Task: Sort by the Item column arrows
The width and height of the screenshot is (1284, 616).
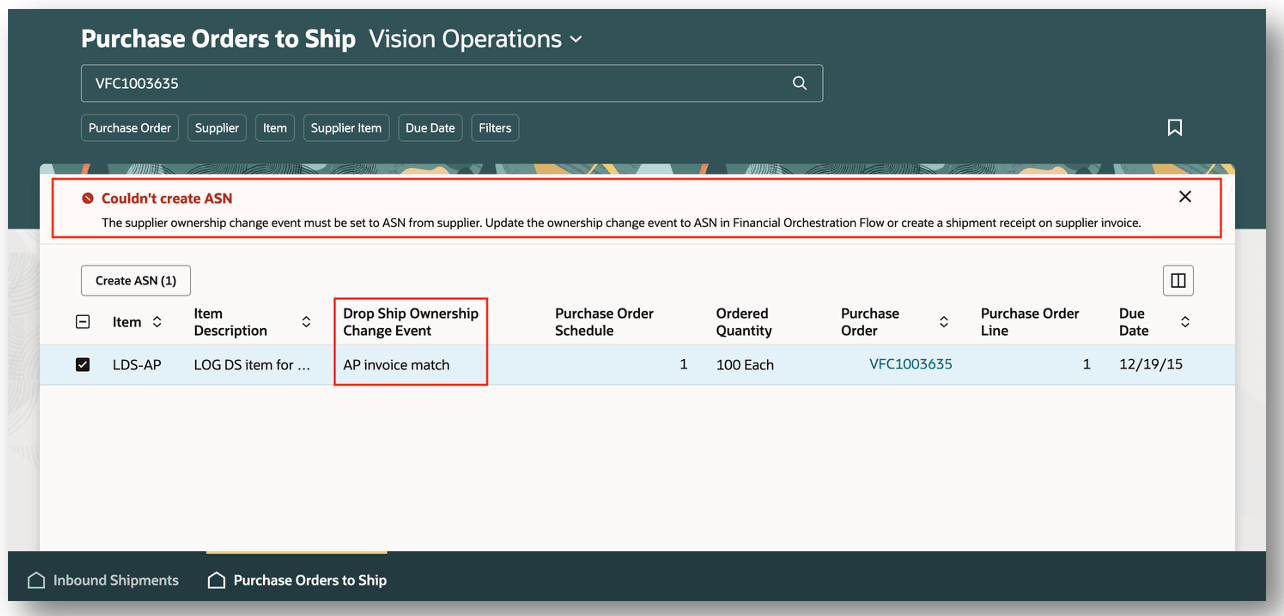Action: point(157,322)
